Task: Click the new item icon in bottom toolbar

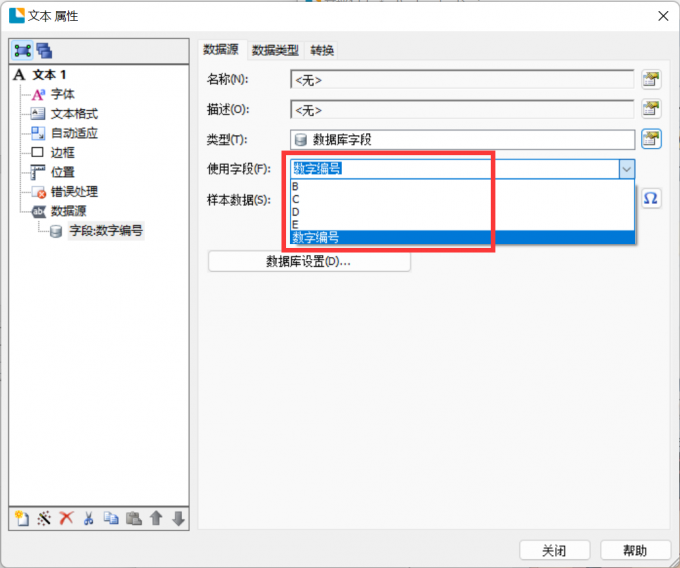Action: pyautogui.click(x=21, y=518)
